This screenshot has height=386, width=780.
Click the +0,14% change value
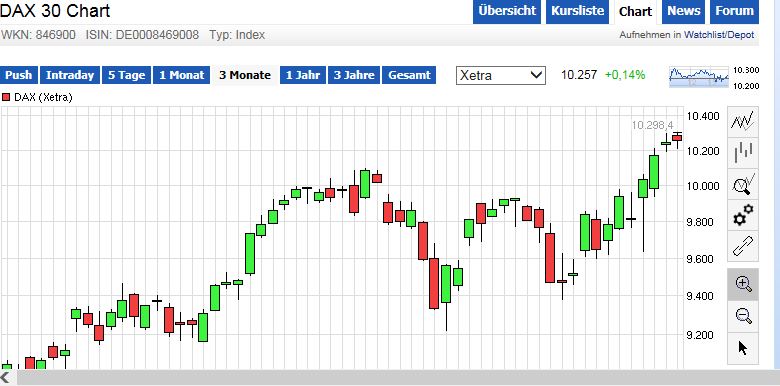(625, 75)
